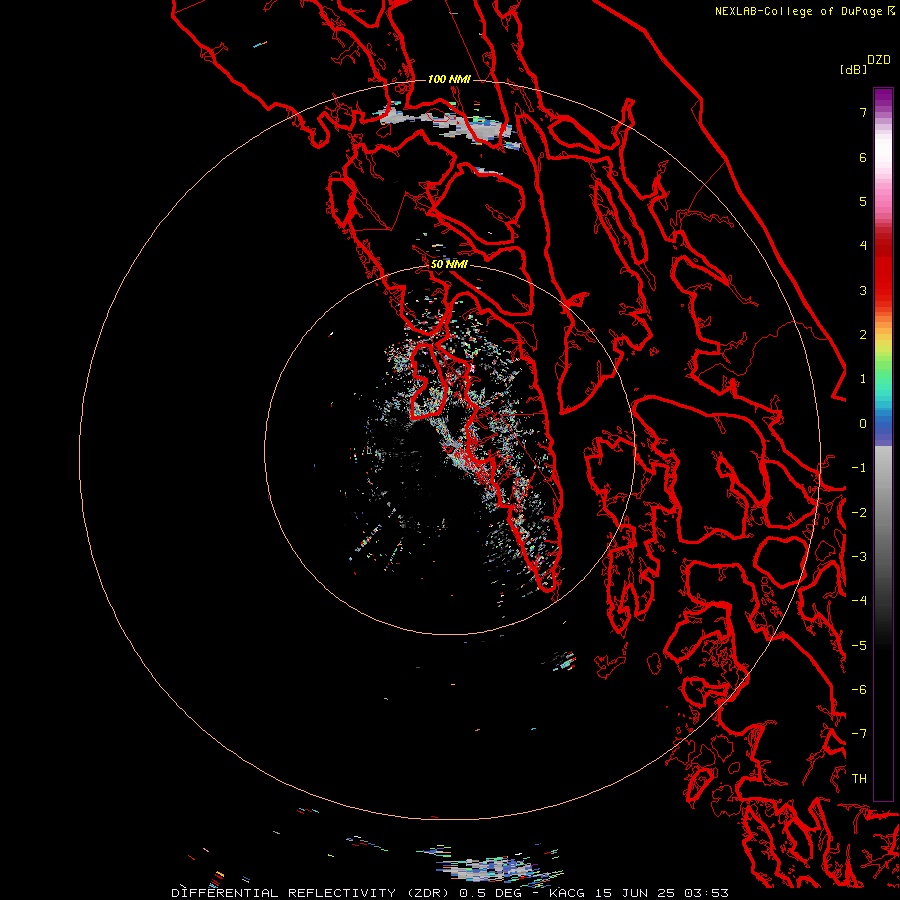Screen dimensions: 900x900
Task: Click the 100 NMI range ring label
Action: (449, 79)
